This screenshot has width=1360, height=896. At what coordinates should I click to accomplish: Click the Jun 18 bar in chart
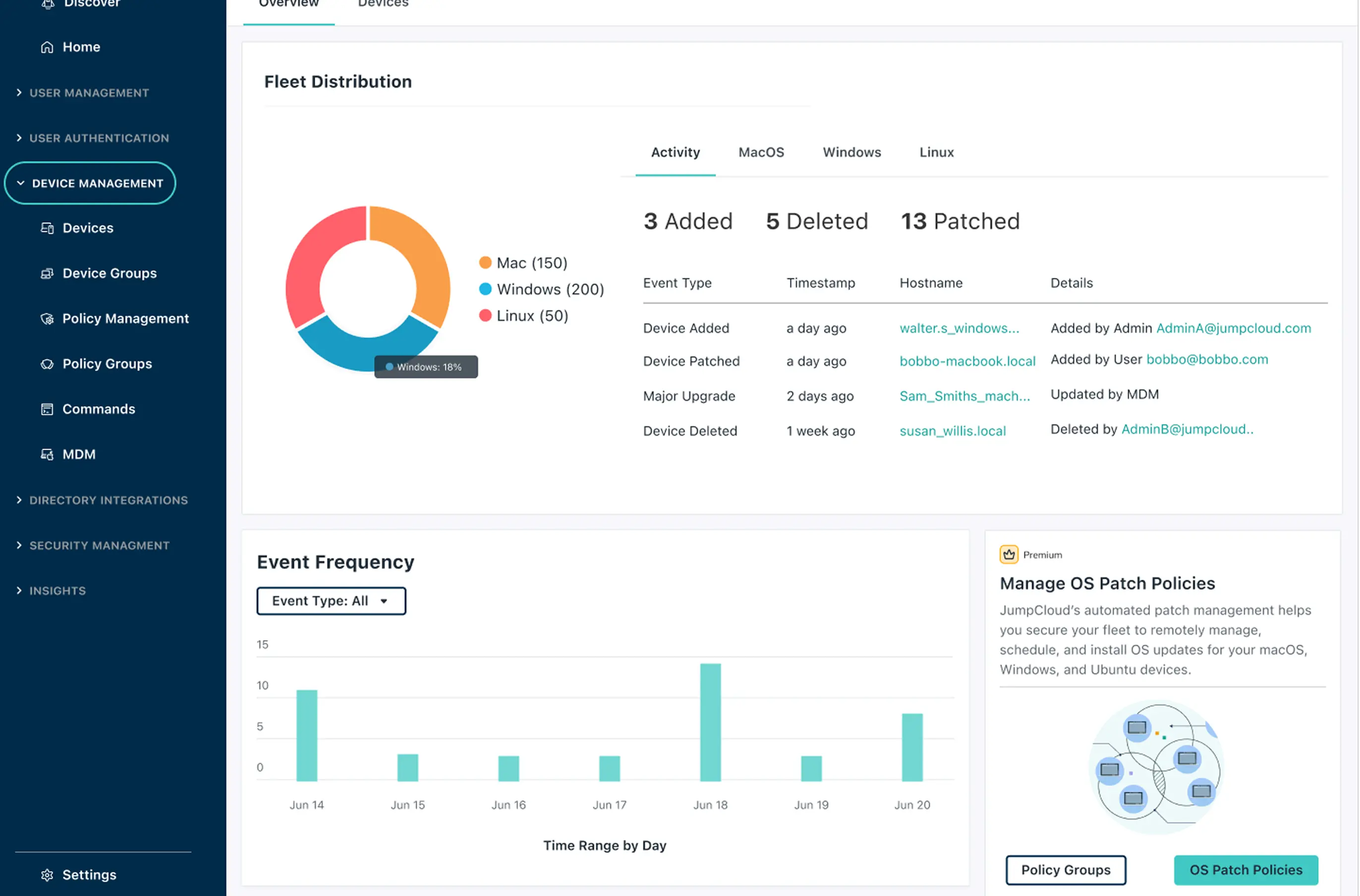pos(710,722)
